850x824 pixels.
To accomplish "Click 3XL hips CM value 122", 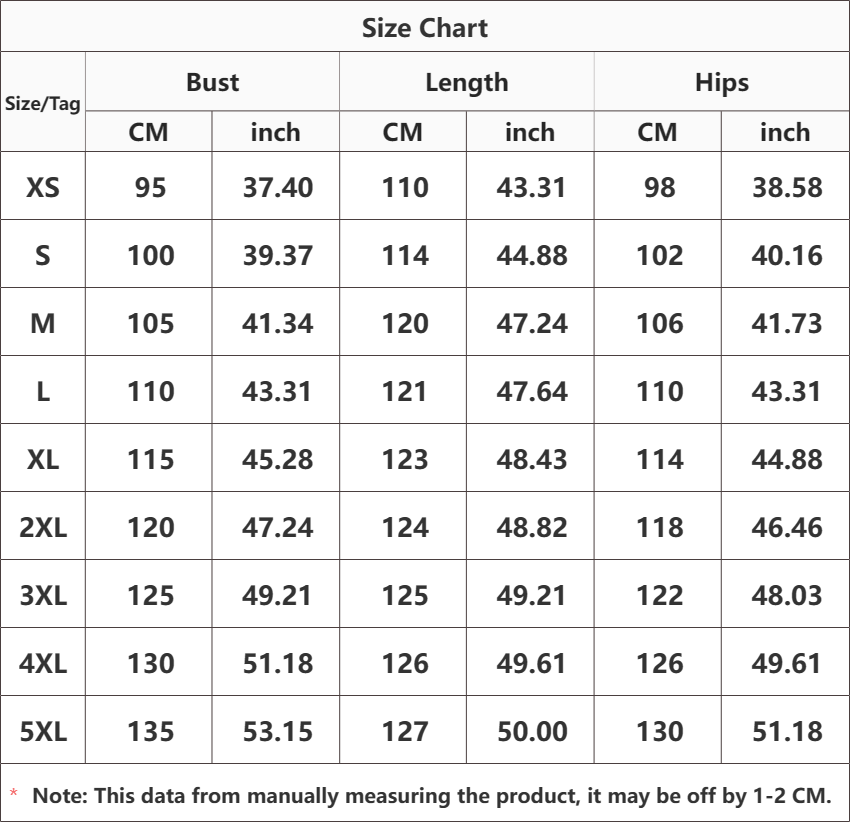I will tap(659, 596).
